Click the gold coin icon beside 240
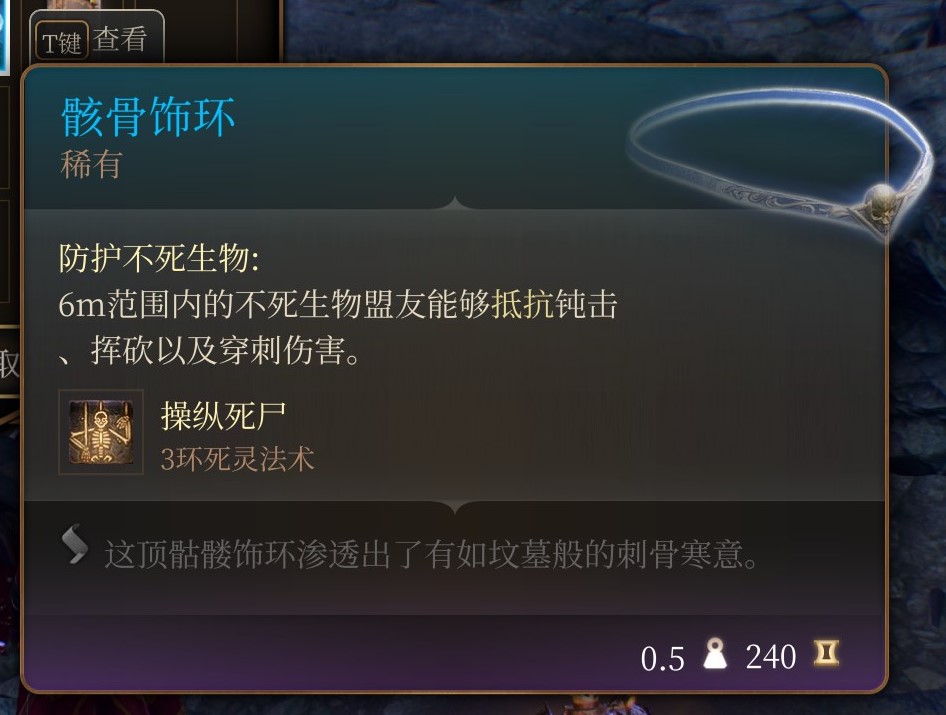946x715 pixels. [x=826, y=653]
